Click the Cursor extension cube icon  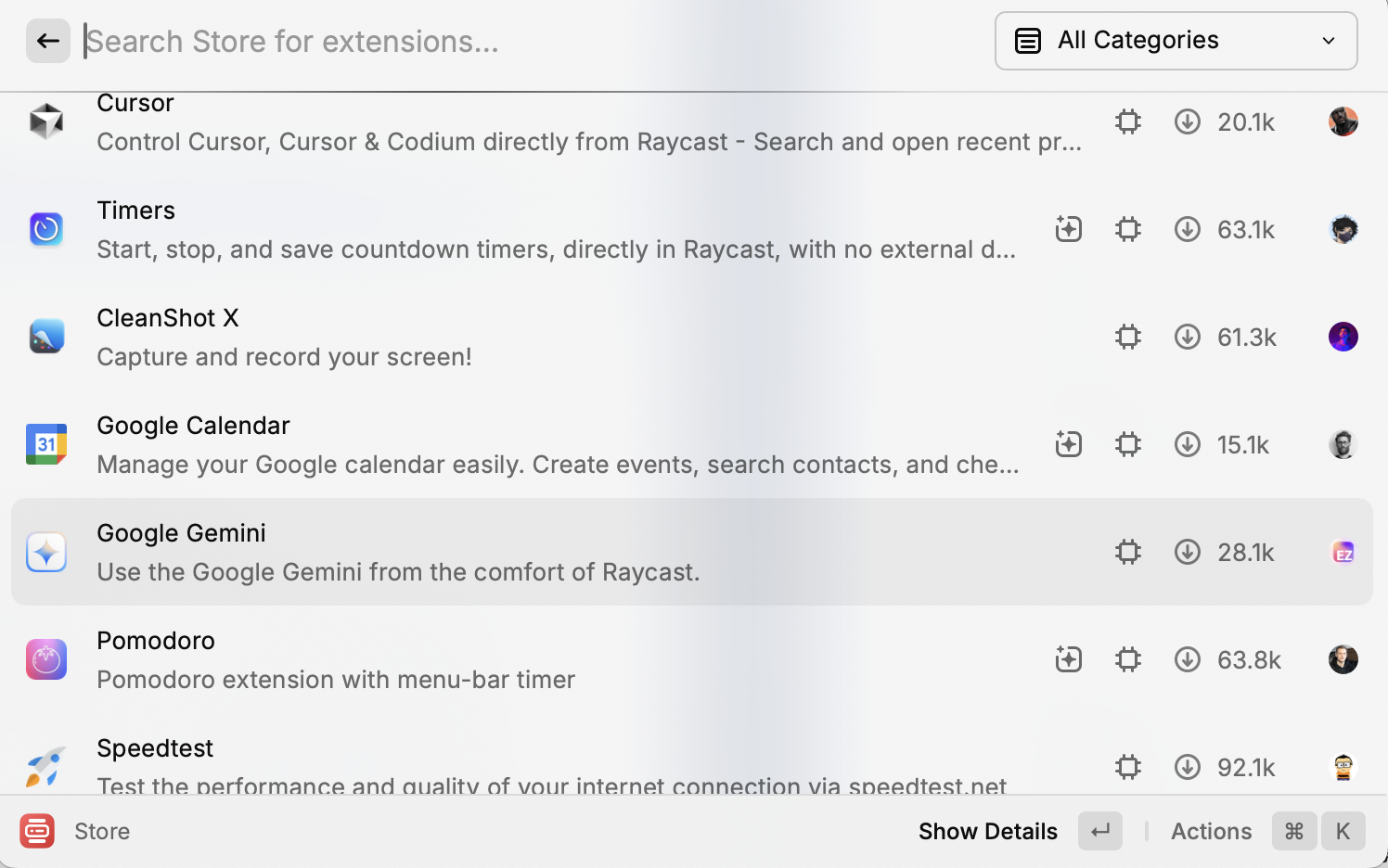[46, 121]
